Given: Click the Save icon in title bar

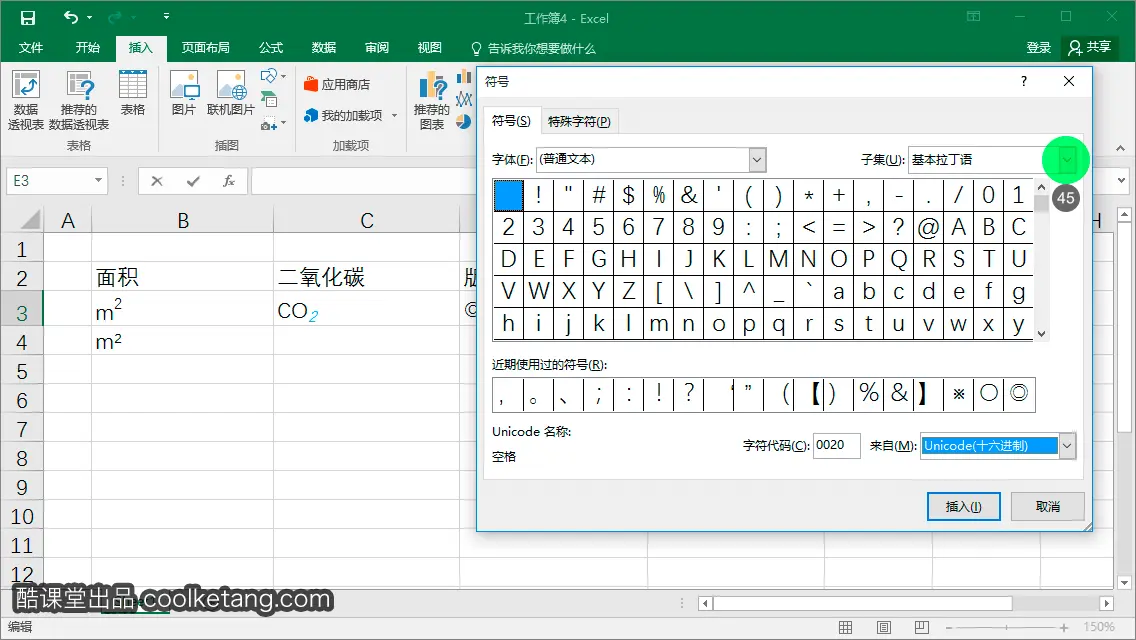Looking at the screenshot, I should [28, 17].
